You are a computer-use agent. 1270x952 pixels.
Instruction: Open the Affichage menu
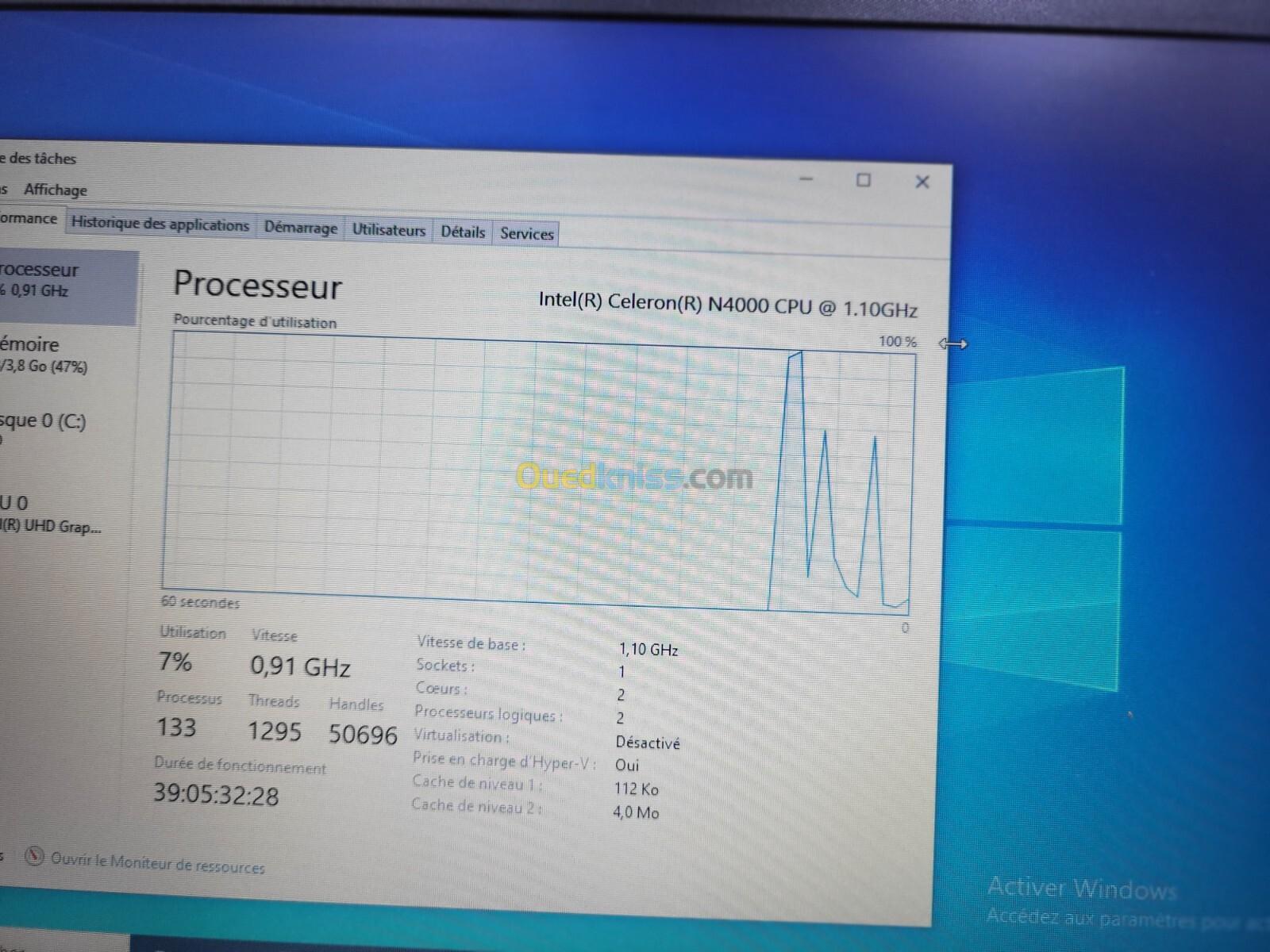(x=55, y=190)
